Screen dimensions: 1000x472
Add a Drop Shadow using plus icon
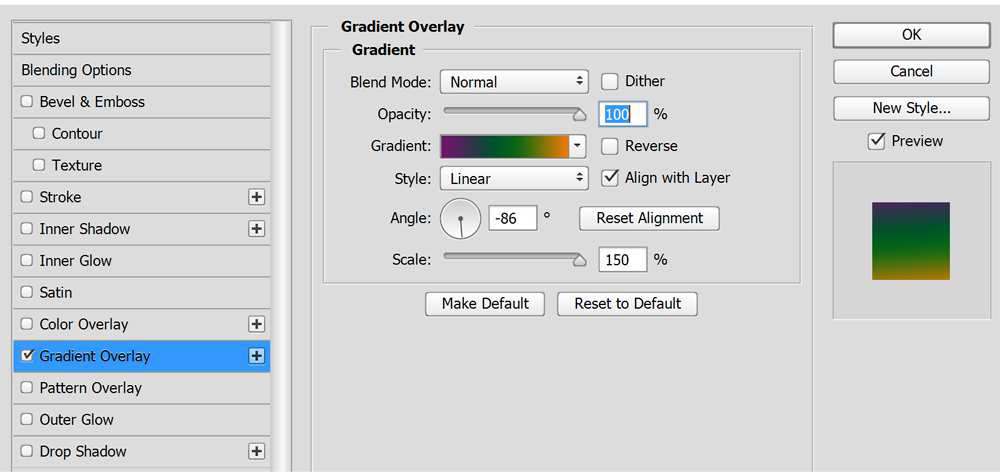pyautogui.click(x=256, y=451)
